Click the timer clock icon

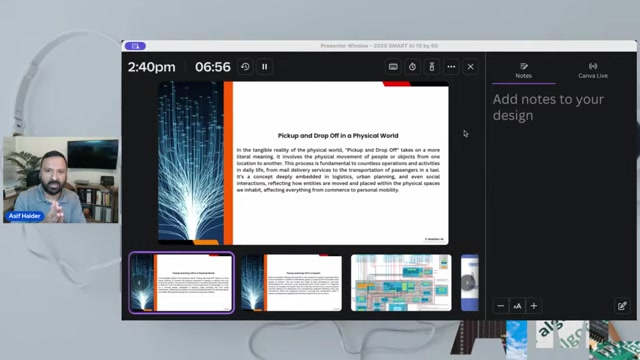412,67
